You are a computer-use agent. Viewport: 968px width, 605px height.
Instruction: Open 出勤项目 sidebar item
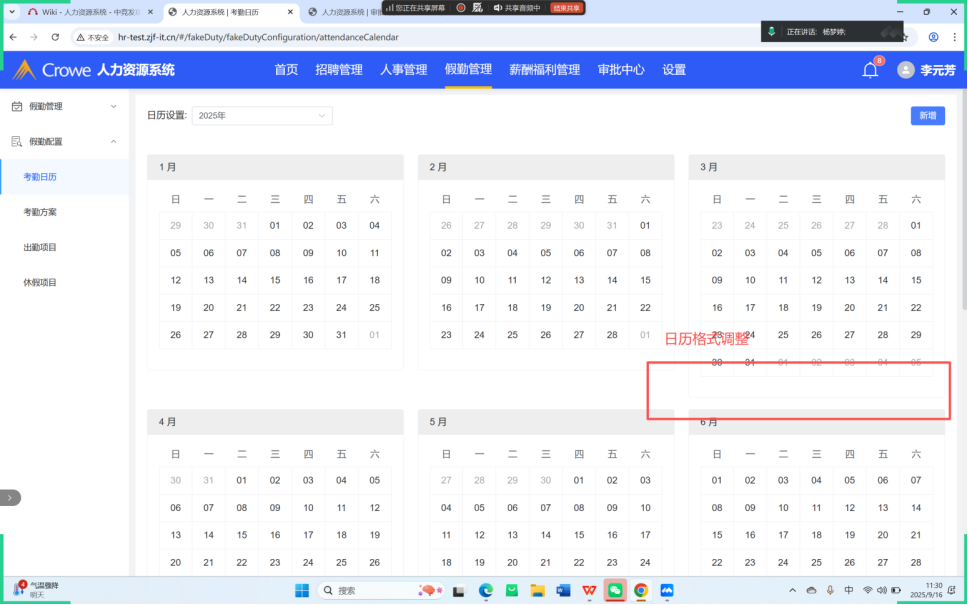tap(65, 247)
